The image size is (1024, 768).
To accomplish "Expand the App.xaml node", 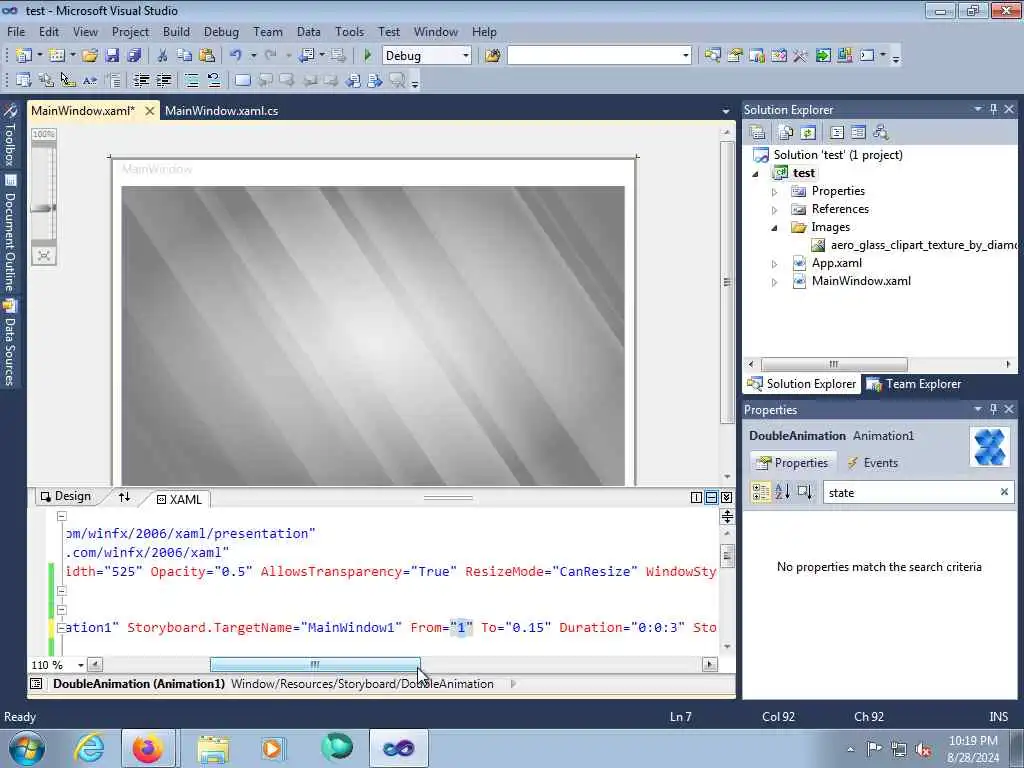I will click(x=775, y=264).
